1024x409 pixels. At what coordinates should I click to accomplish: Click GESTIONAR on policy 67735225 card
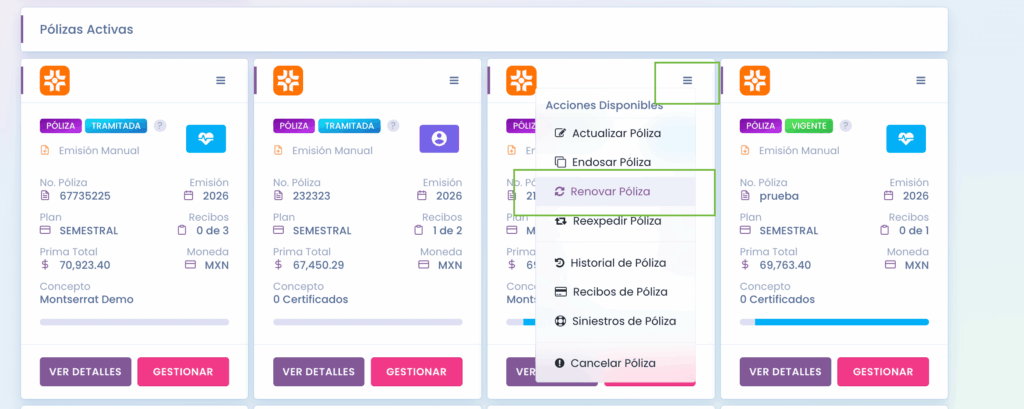pyautogui.click(x=183, y=372)
